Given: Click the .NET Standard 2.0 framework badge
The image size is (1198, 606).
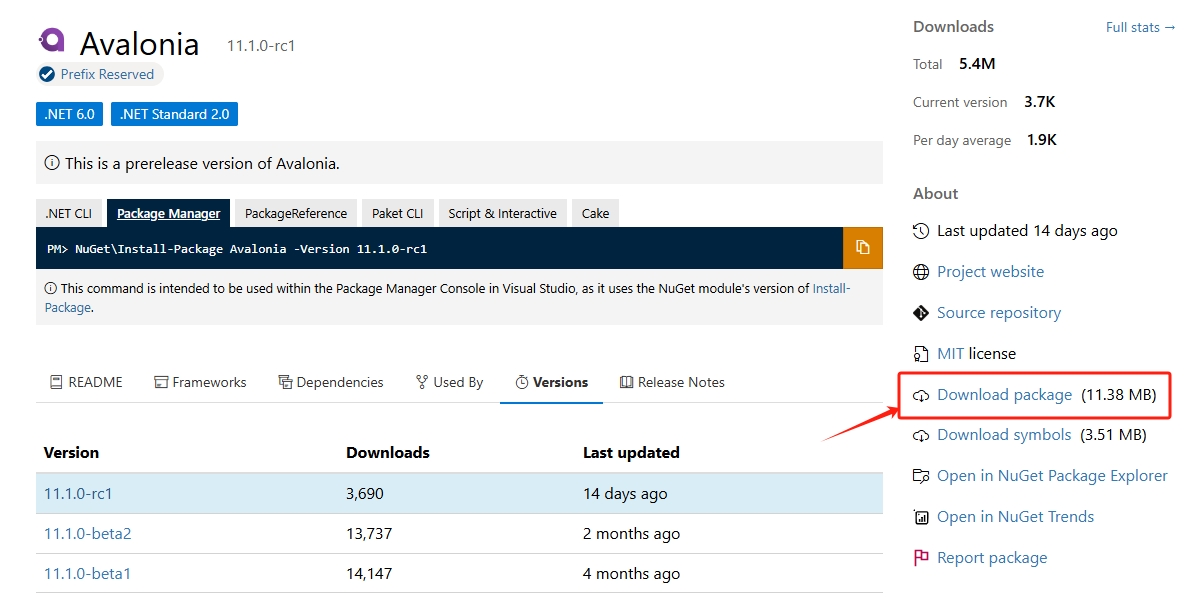Looking at the screenshot, I should point(174,114).
